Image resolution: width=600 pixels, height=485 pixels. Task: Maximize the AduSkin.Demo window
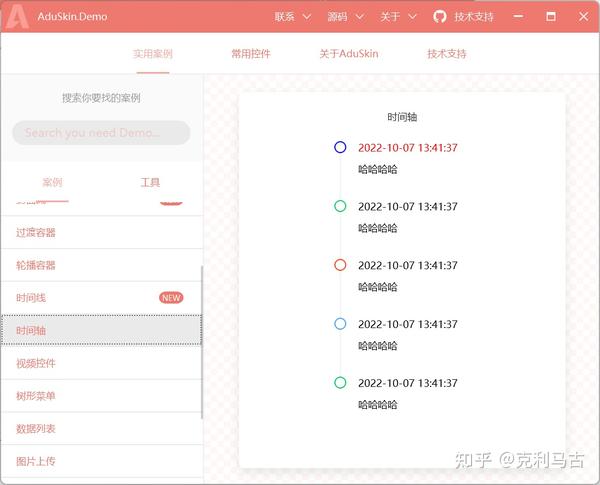pyautogui.click(x=551, y=16)
